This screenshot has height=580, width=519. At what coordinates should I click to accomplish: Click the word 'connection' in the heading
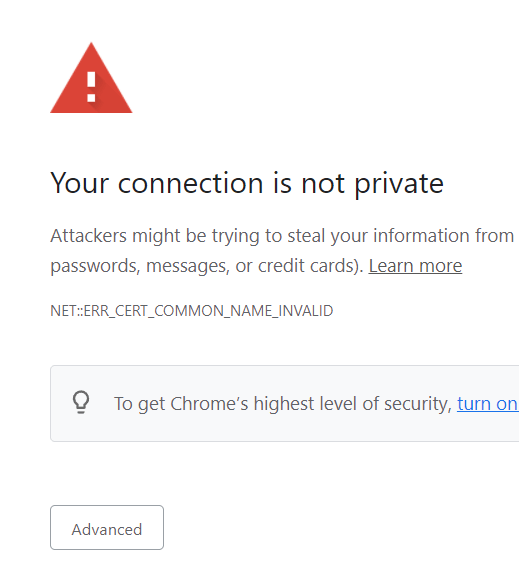pyautogui.click(x=191, y=183)
